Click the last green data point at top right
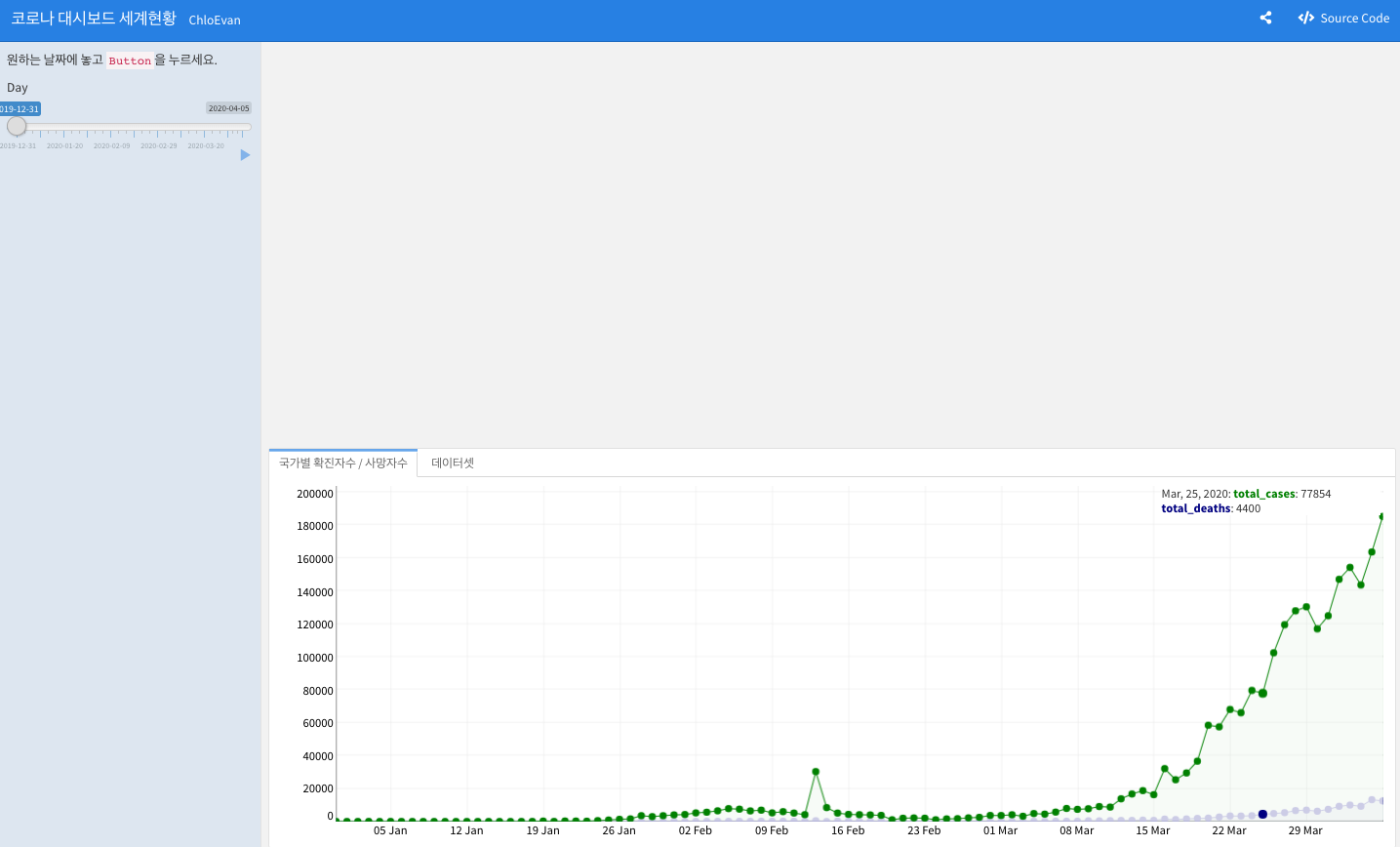This screenshot has width=1400, height=847. point(1382,516)
